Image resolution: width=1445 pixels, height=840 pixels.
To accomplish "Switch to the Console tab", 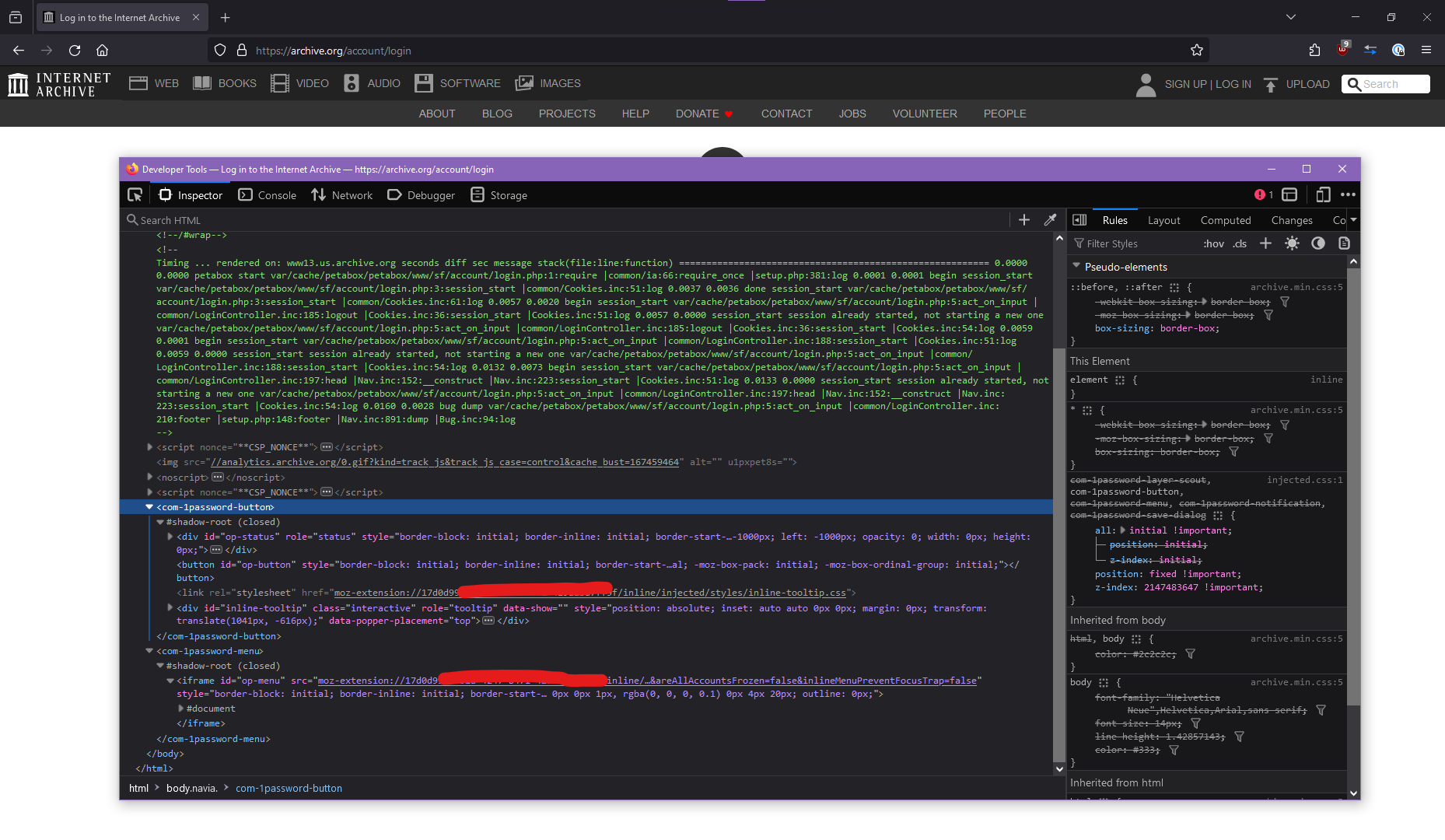I will click(268, 195).
